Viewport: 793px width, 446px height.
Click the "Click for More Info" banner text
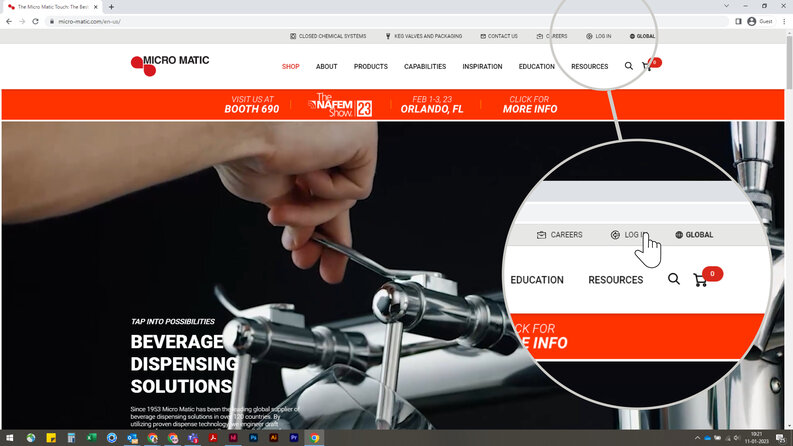click(530, 104)
